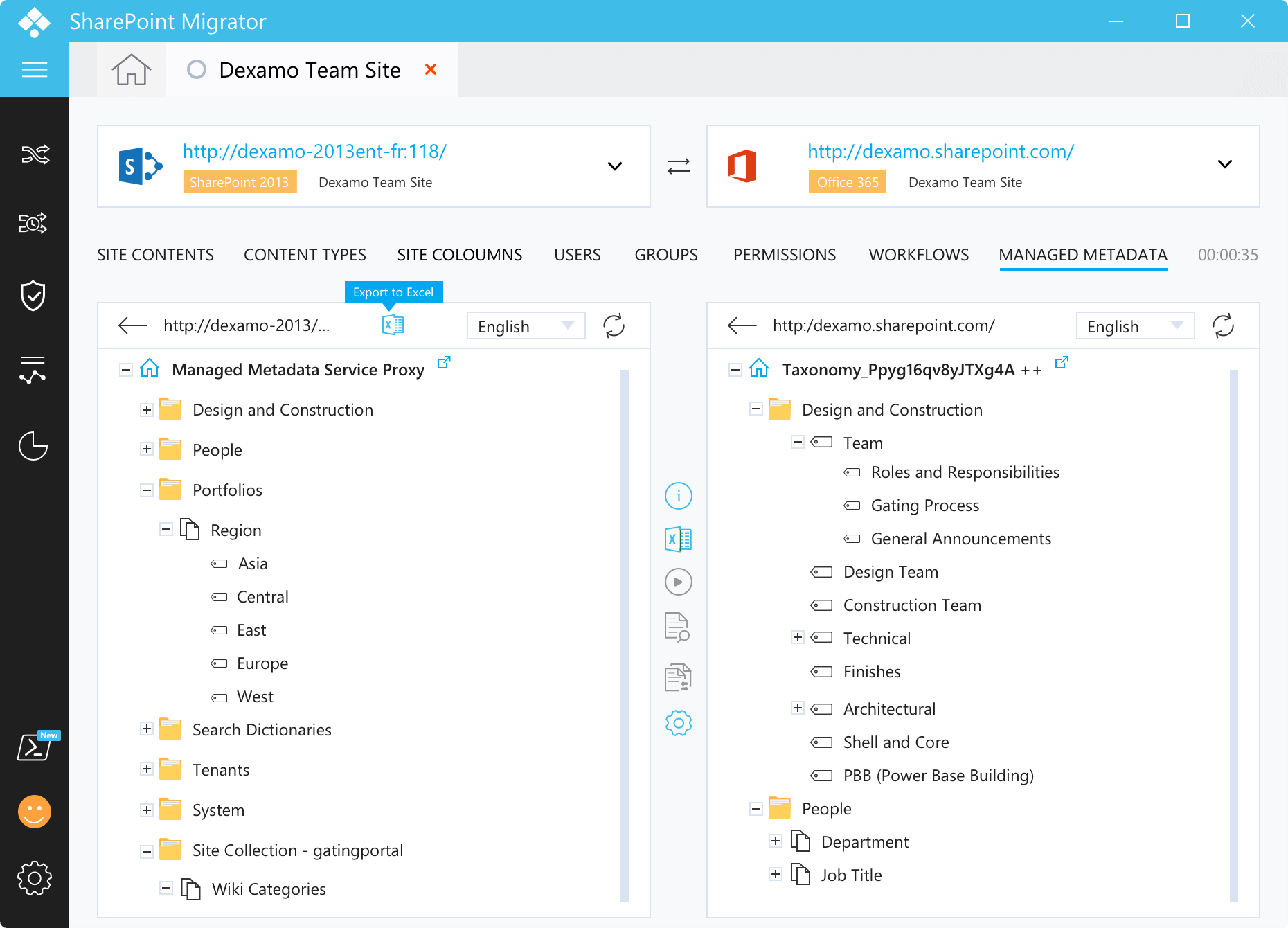Image resolution: width=1288 pixels, height=928 pixels.
Task: Expand the Architectural term
Action: click(x=798, y=708)
